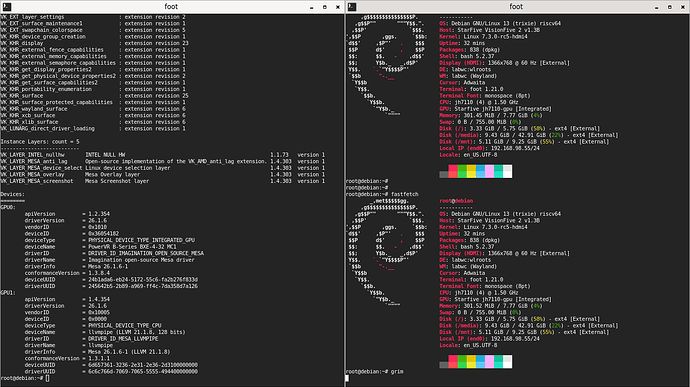This screenshot has width=690, height=387.
Task: Click the 'deviceID = 0x36054182' line
Action: point(72,234)
